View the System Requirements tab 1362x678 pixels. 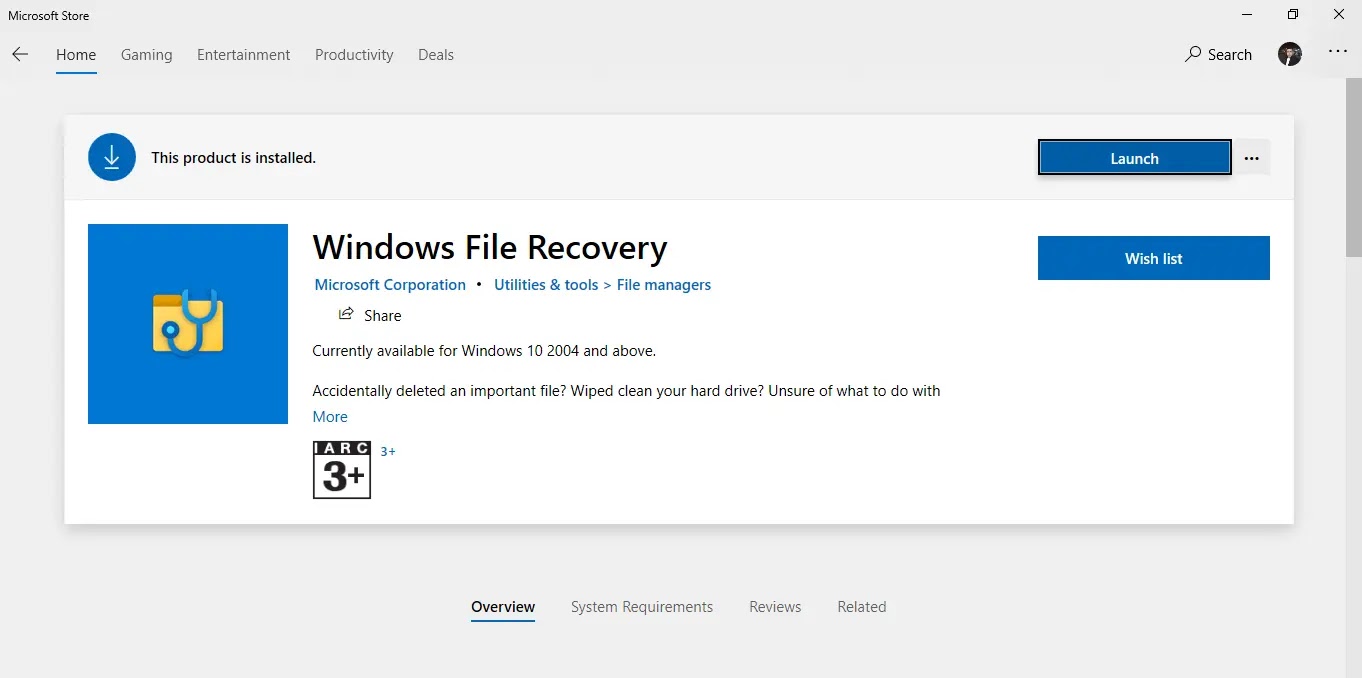pyautogui.click(x=642, y=607)
